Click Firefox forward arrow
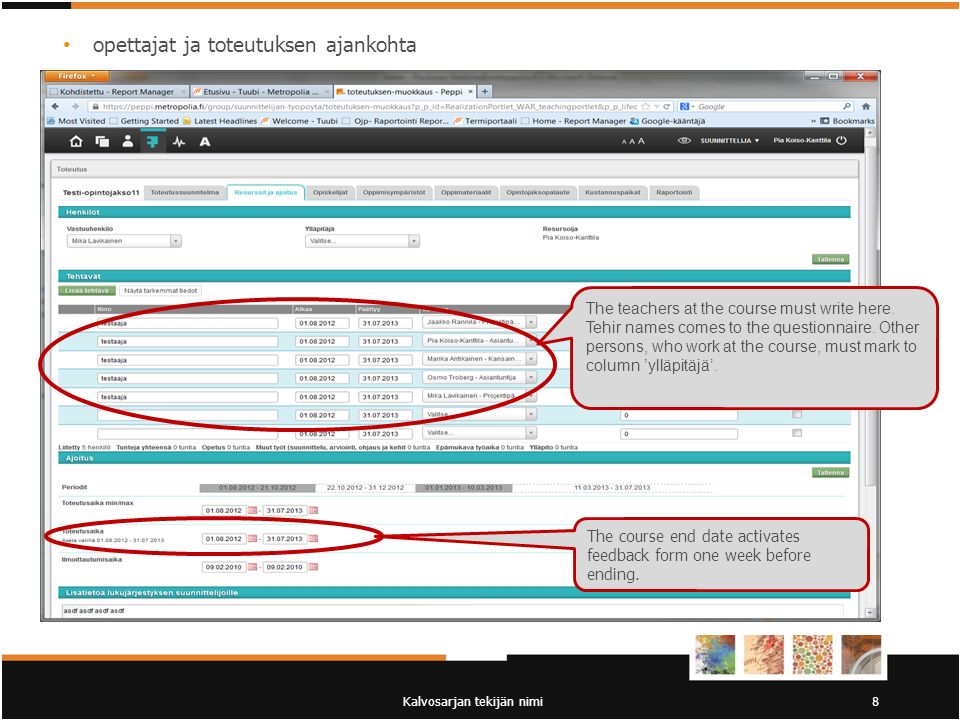The height and width of the screenshot is (720, 960). tap(75, 107)
